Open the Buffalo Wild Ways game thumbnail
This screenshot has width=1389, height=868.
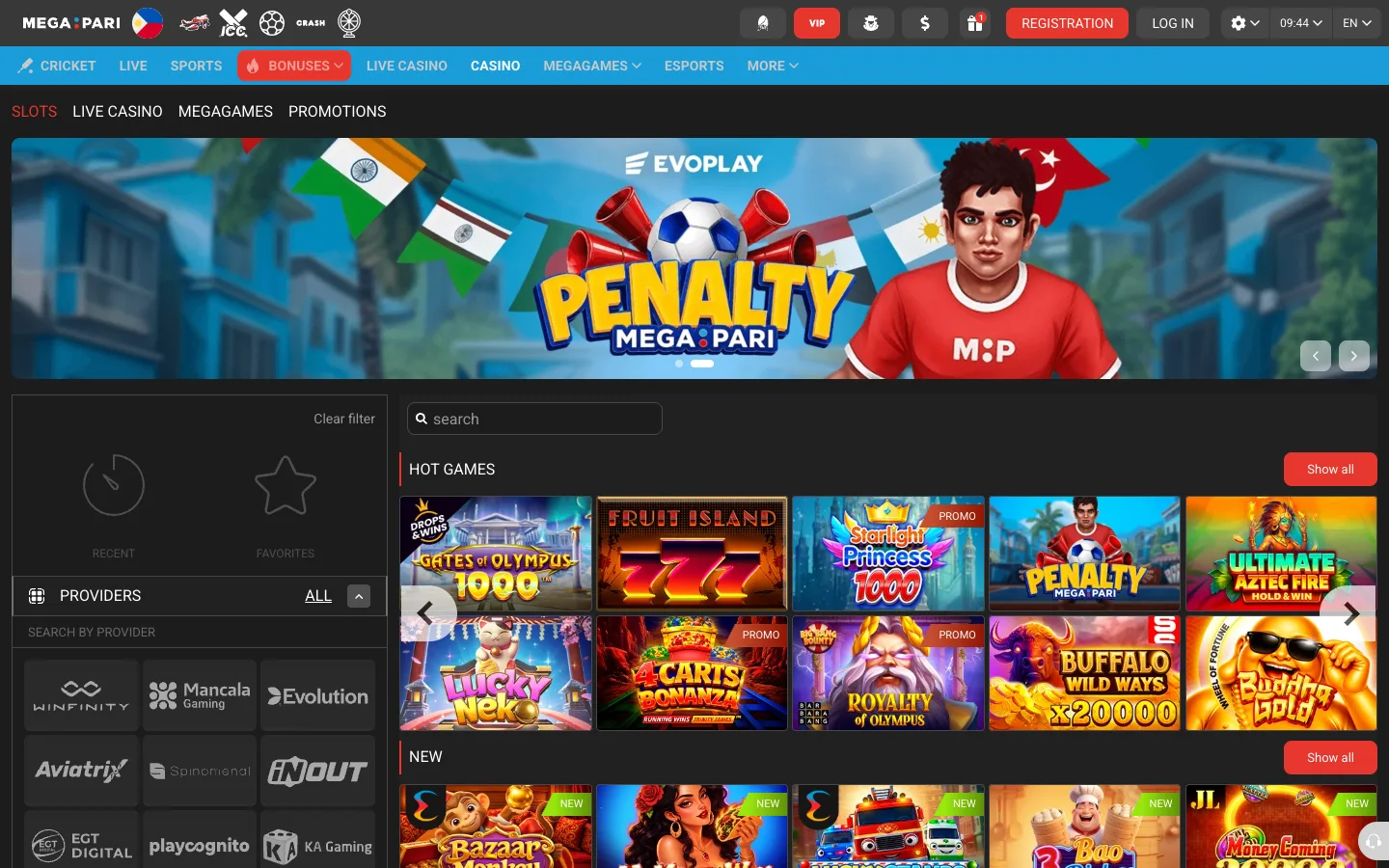[x=1085, y=673]
